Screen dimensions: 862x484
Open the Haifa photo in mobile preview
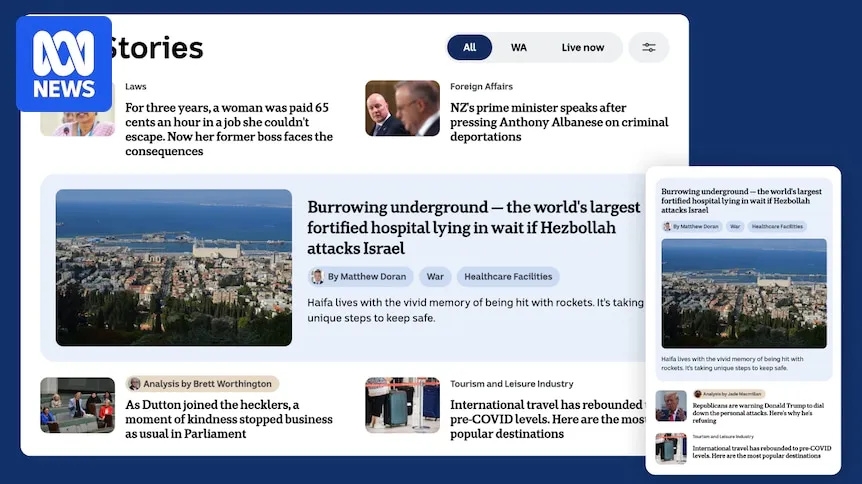click(744, 294)
